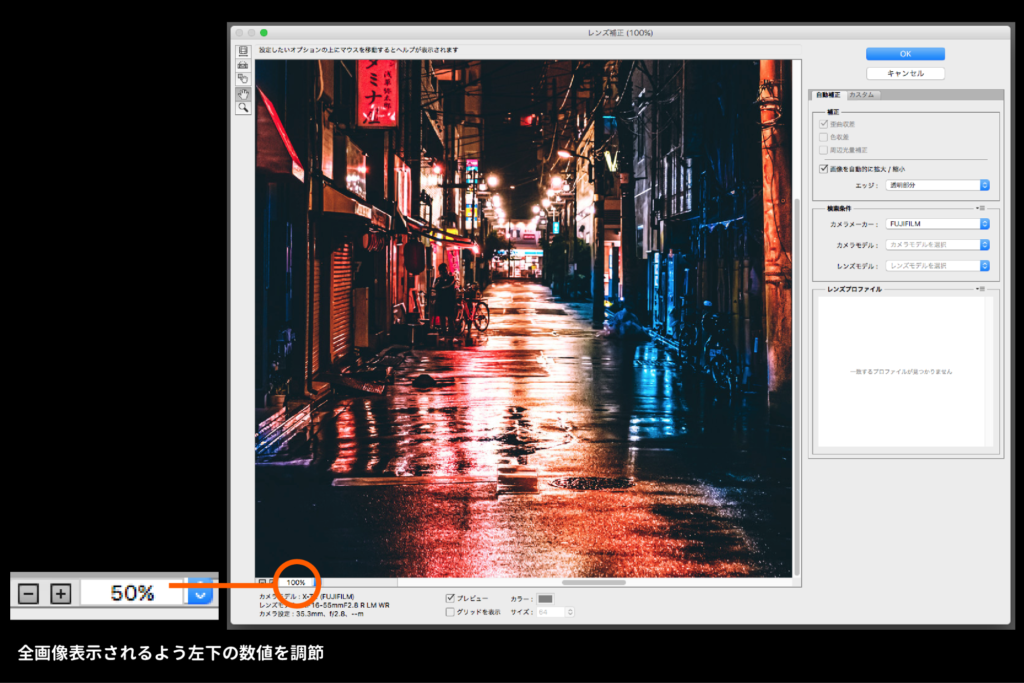This screenshot has width=1024, height=683.
Task: Select the Straighten tool
Action: click(x=242, y=65)
